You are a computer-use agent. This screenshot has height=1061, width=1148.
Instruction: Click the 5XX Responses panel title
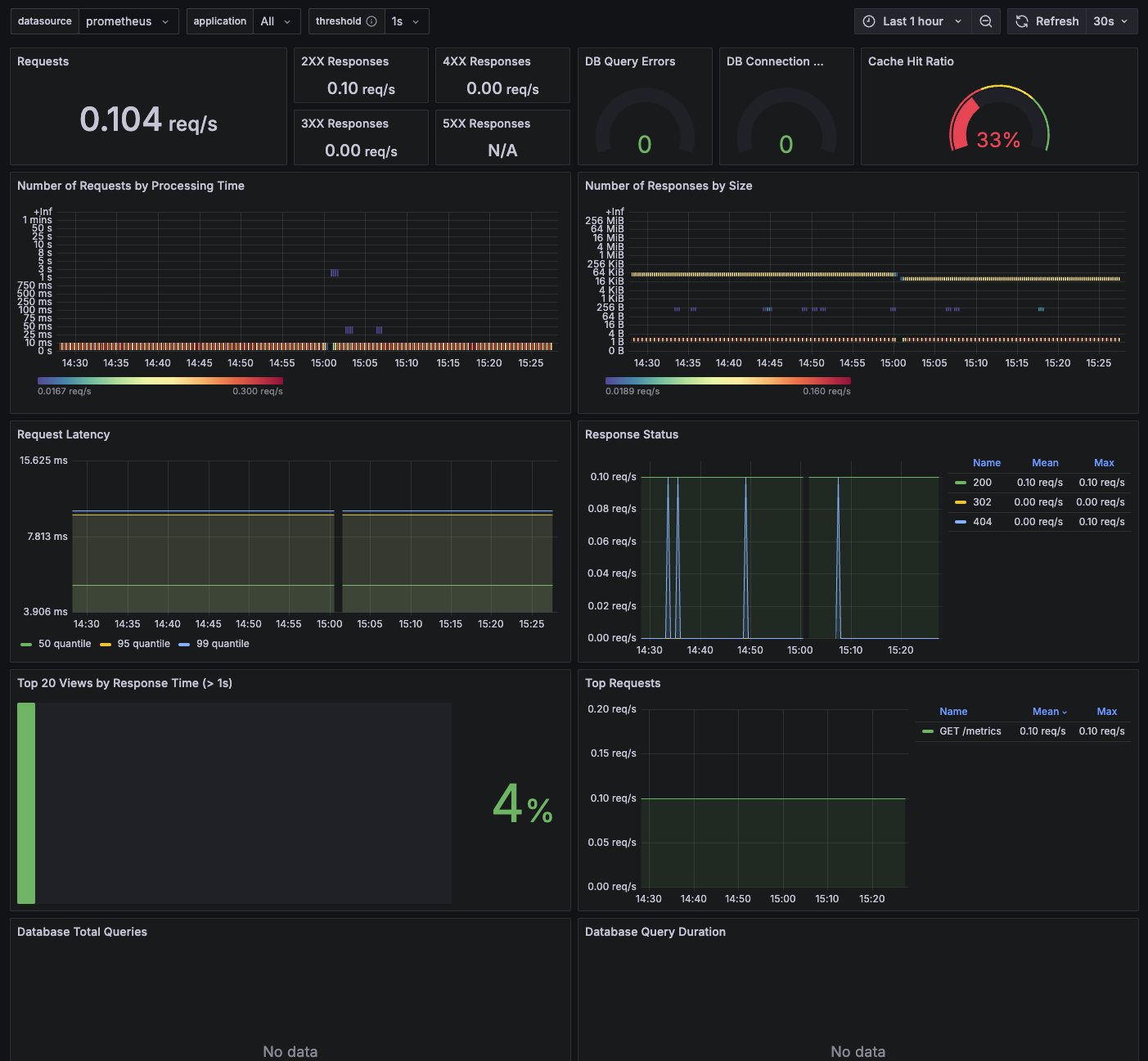(x=486, y=124)
